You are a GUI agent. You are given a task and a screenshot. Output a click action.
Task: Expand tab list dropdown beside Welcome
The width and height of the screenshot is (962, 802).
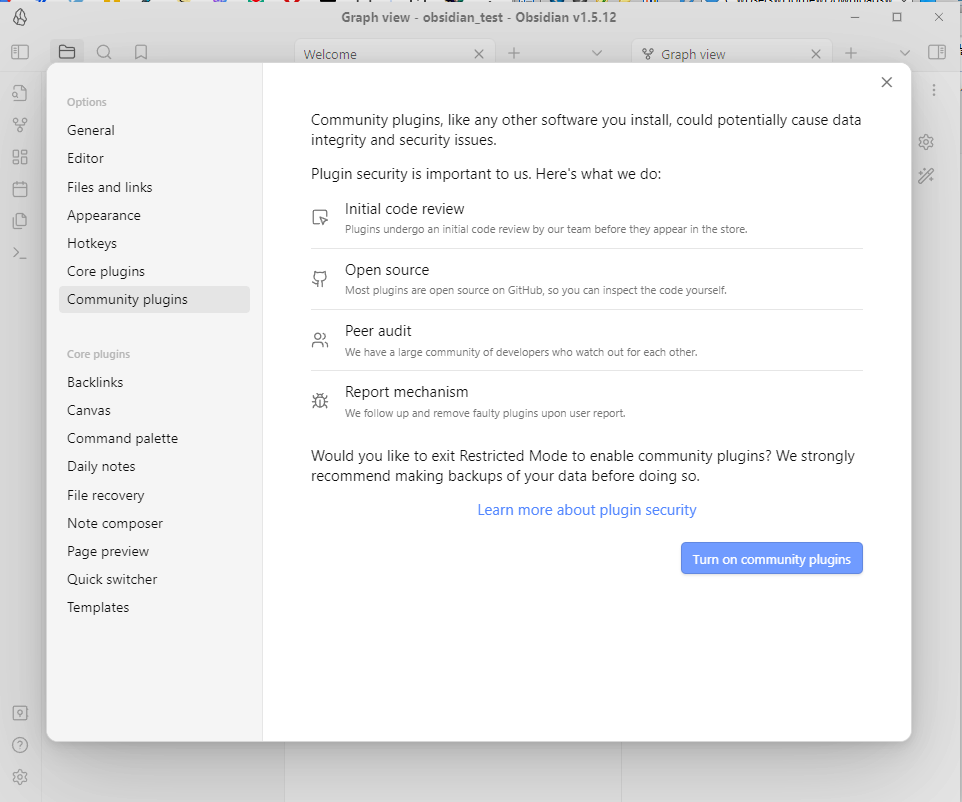click(597, 53)
